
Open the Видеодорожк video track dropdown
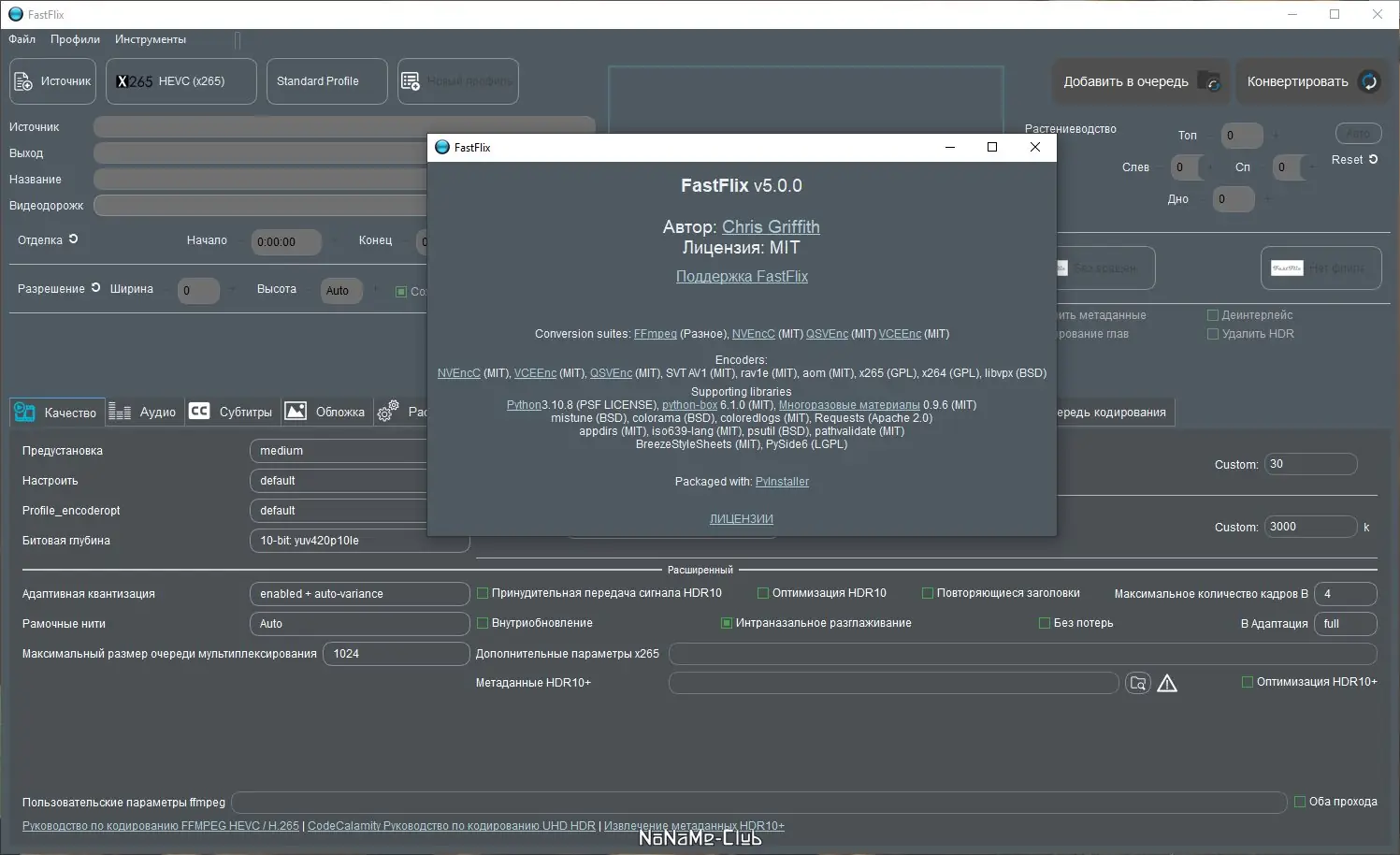point(261,206)
